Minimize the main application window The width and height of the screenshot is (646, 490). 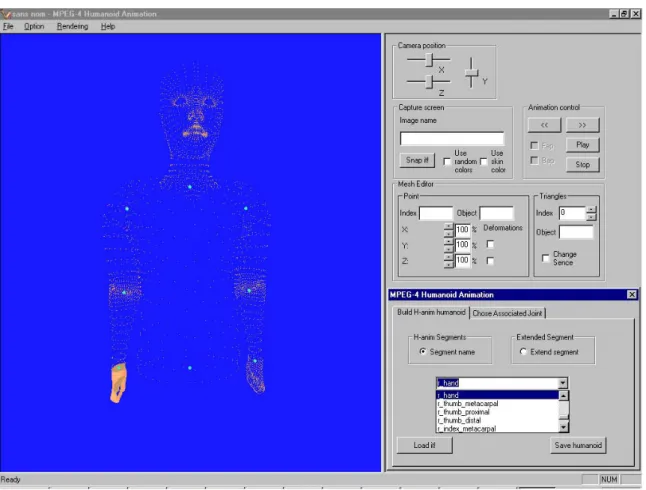pos(614,14)
